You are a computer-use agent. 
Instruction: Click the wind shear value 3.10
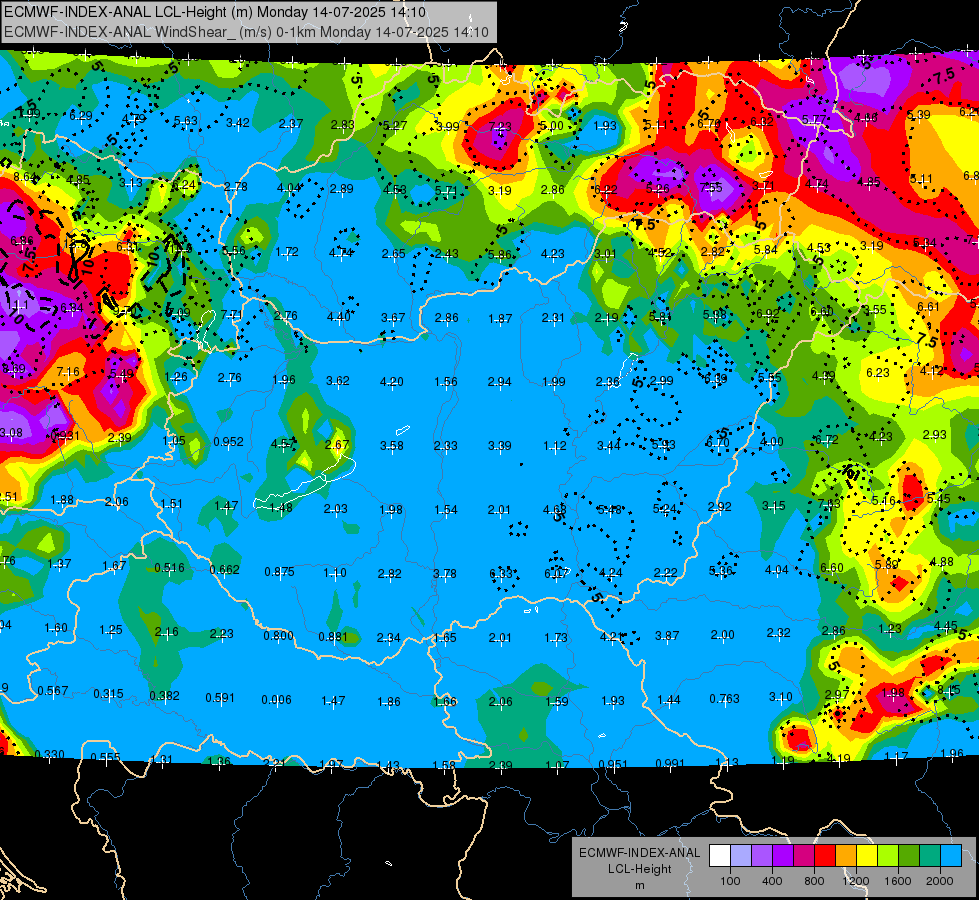[780, 697]
